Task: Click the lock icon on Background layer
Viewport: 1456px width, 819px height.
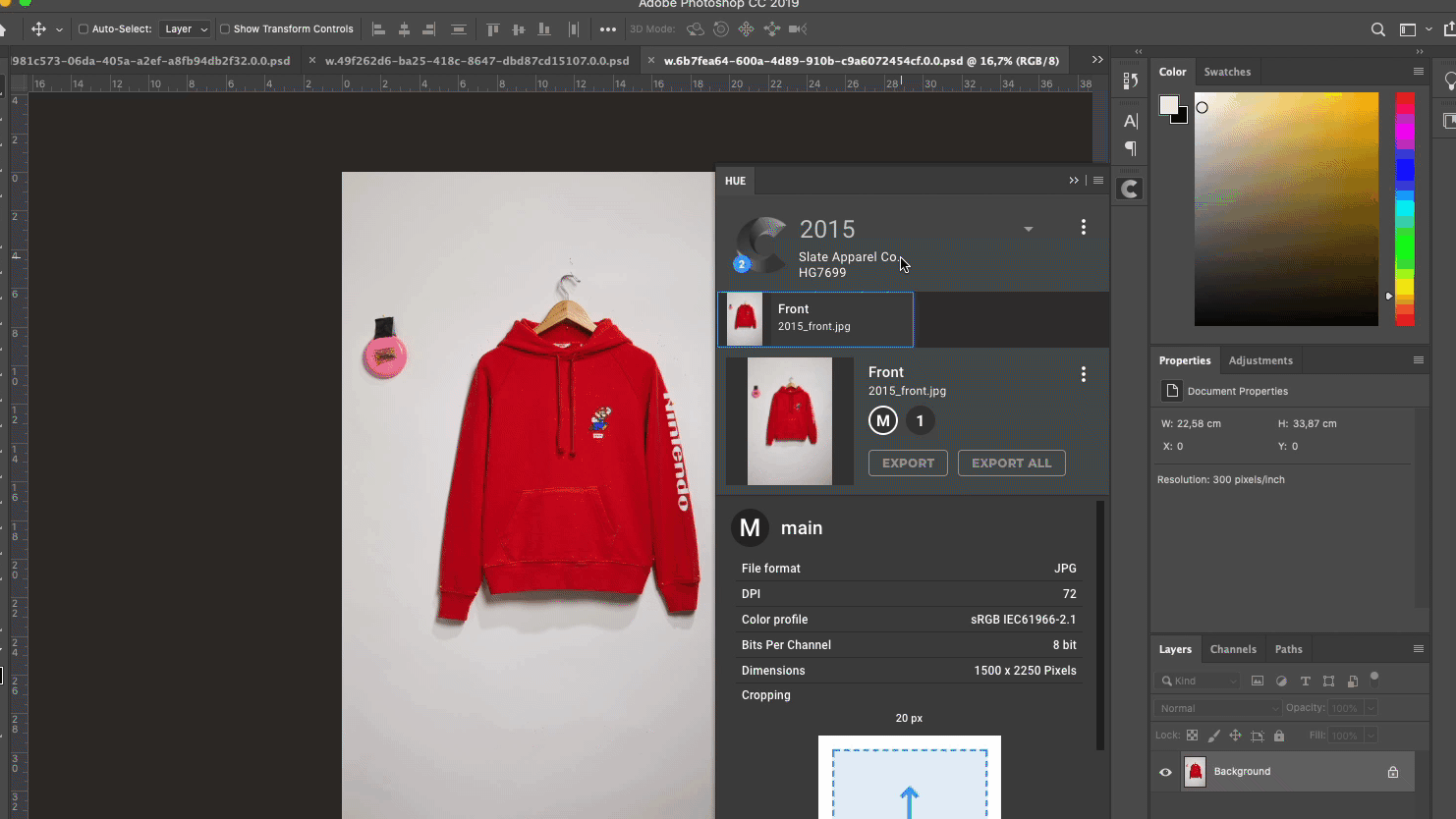Action: pos(1392,772)
